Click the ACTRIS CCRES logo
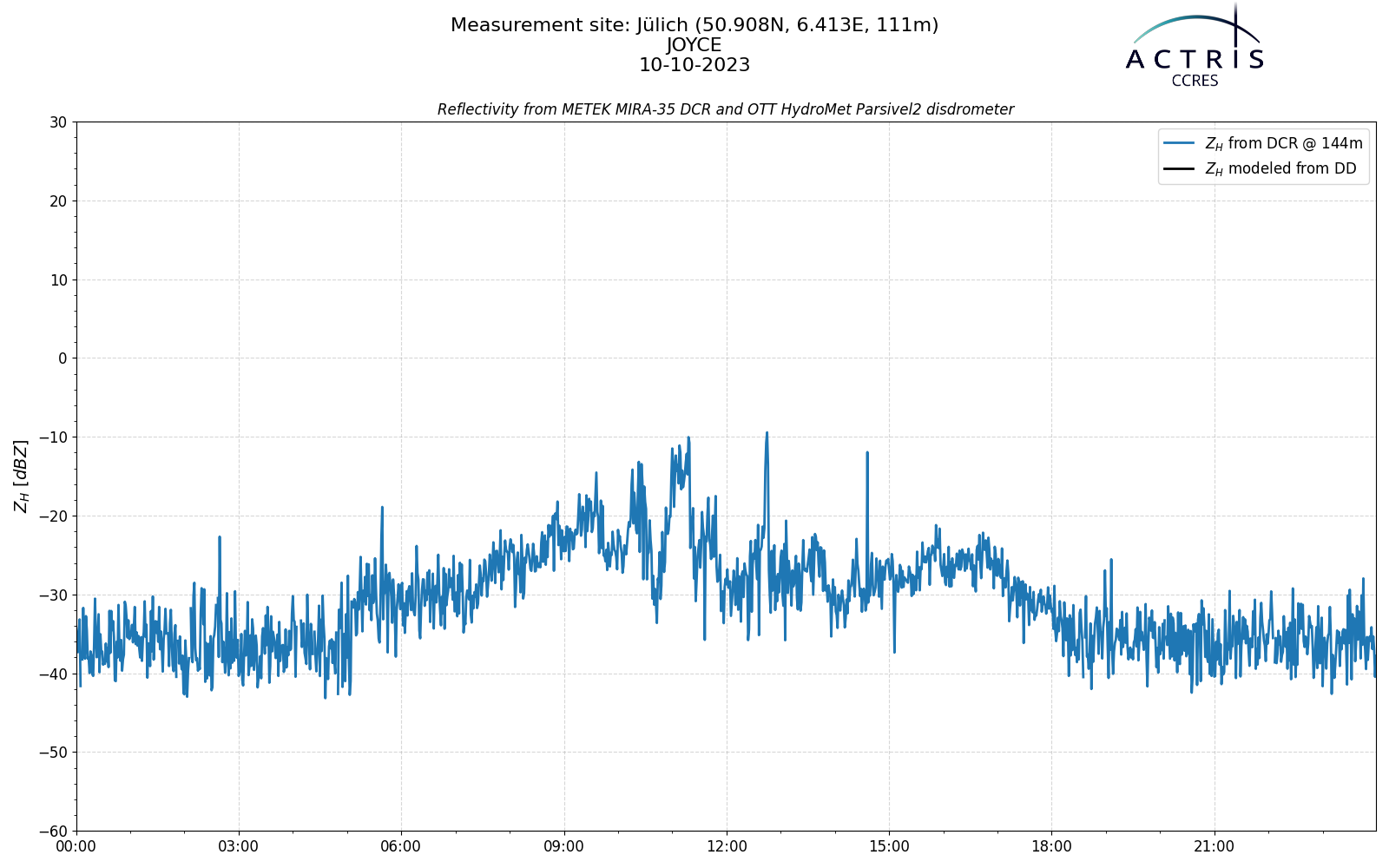The width and height of the screenshot is (1389, 868). tap(1195, 45)
